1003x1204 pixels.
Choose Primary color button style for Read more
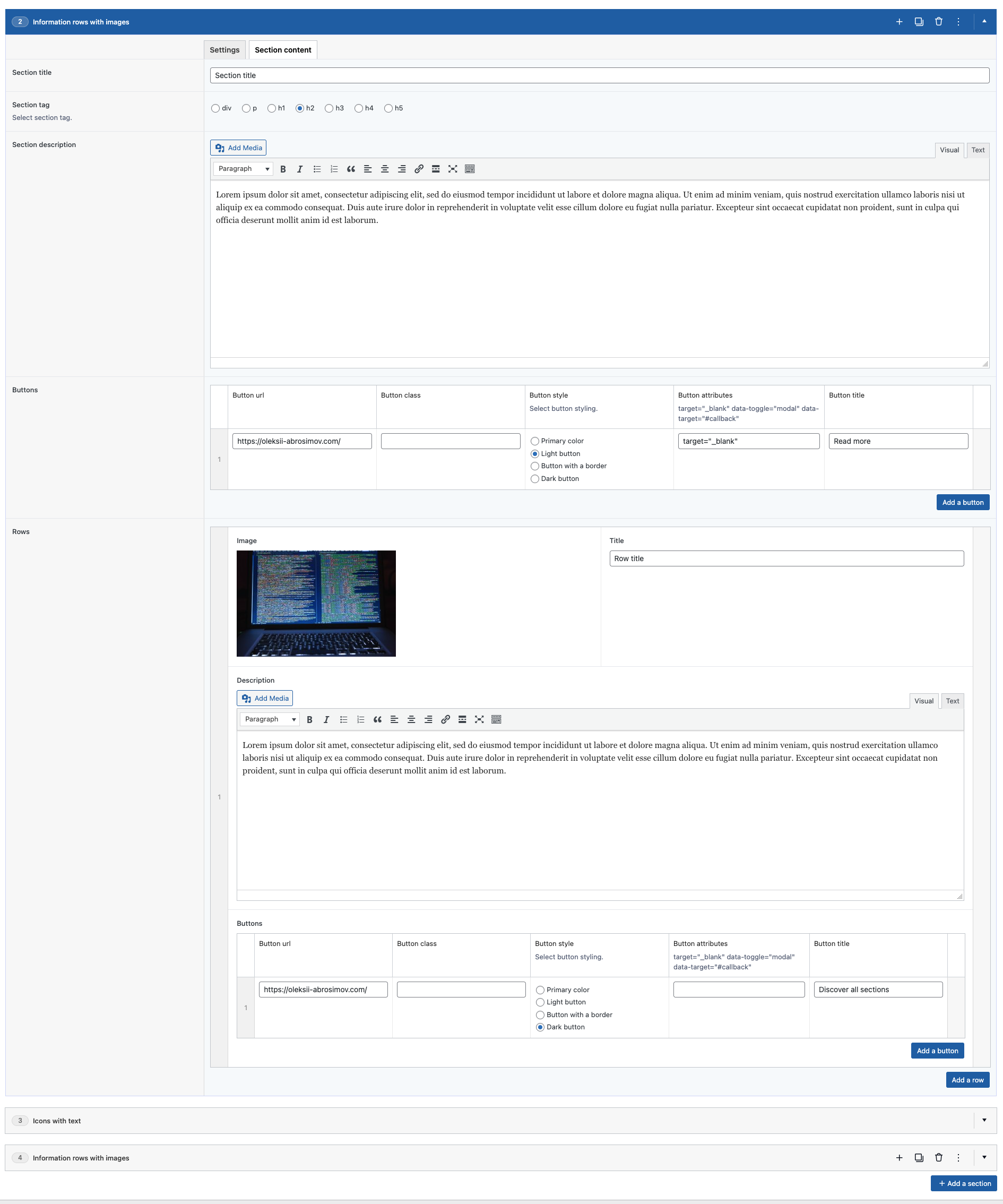pyautogui.click(x=535, y=441)
